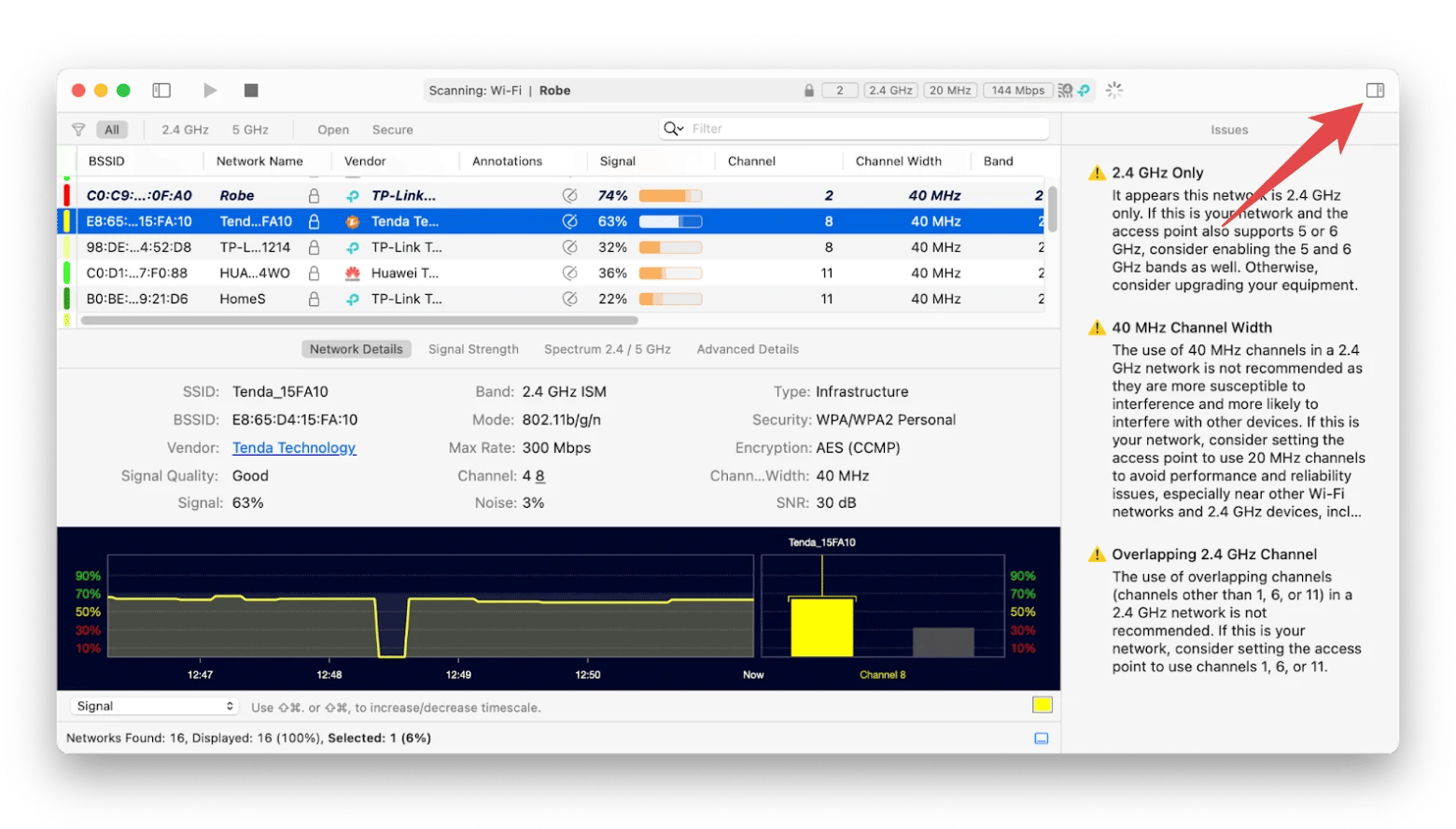Click the 36% signal bar

[x=670, y=273]
